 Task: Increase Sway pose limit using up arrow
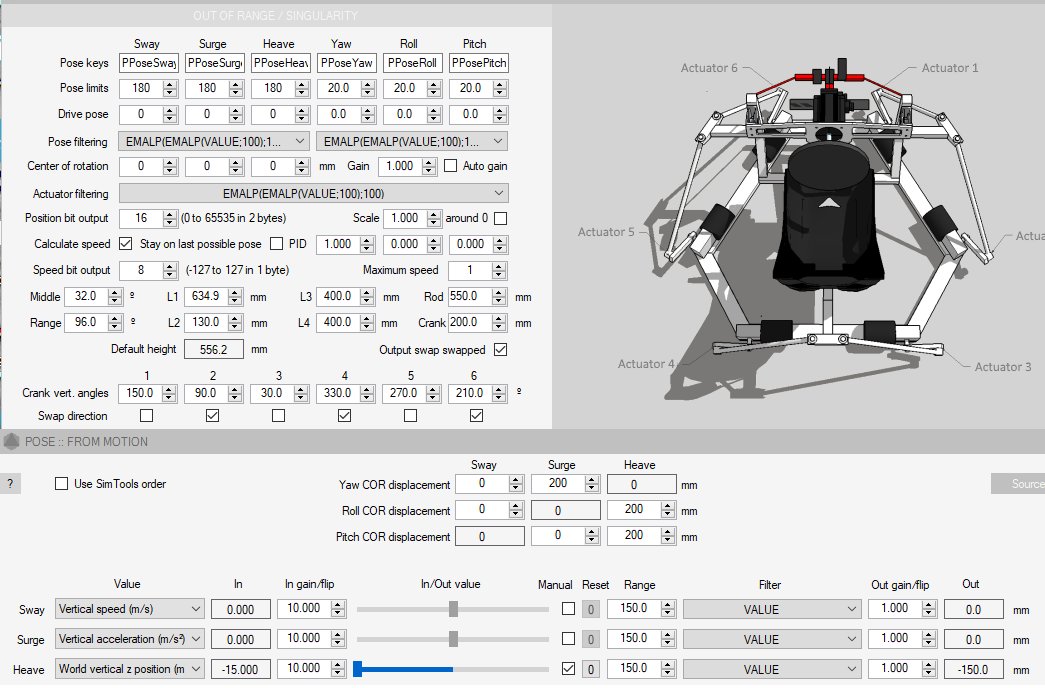(x=170, y=84)
